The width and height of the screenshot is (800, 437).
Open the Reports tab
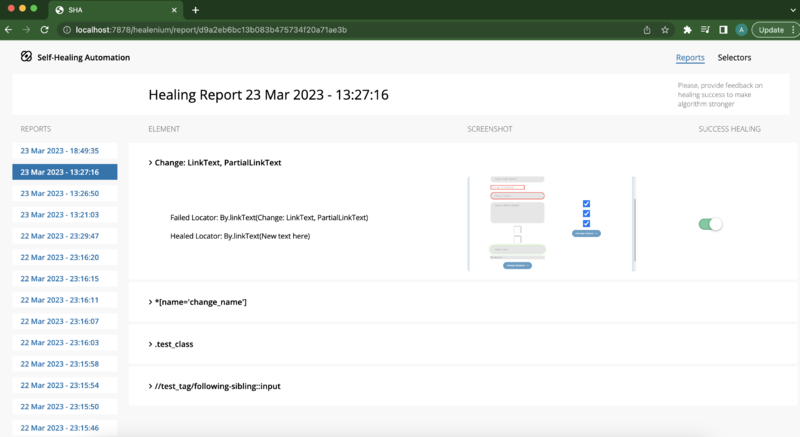(690, 58)
